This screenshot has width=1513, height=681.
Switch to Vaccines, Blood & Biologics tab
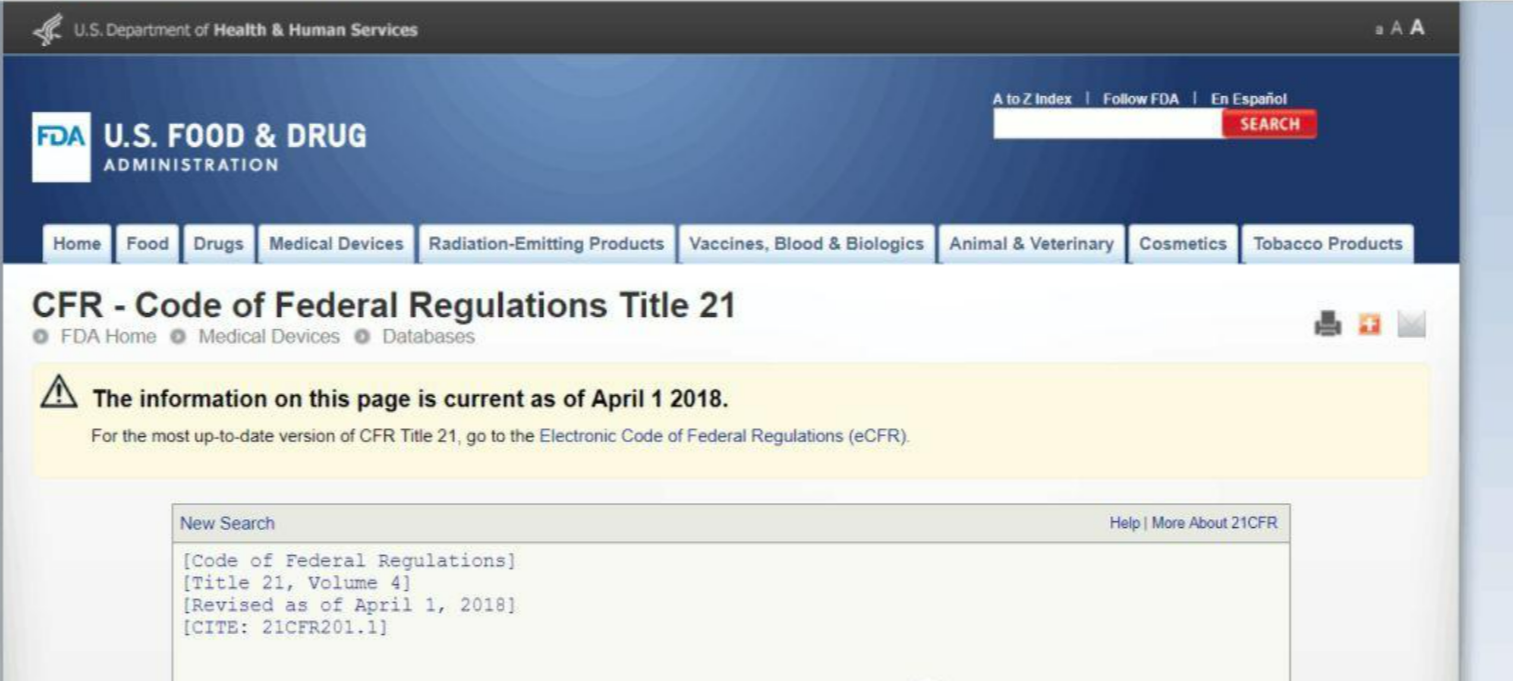pos(806,244)
